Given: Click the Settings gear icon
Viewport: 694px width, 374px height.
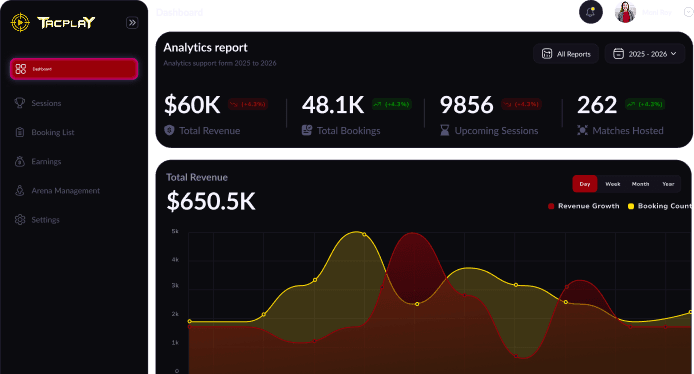Looking at the screenshot, I should pos(19,220).
